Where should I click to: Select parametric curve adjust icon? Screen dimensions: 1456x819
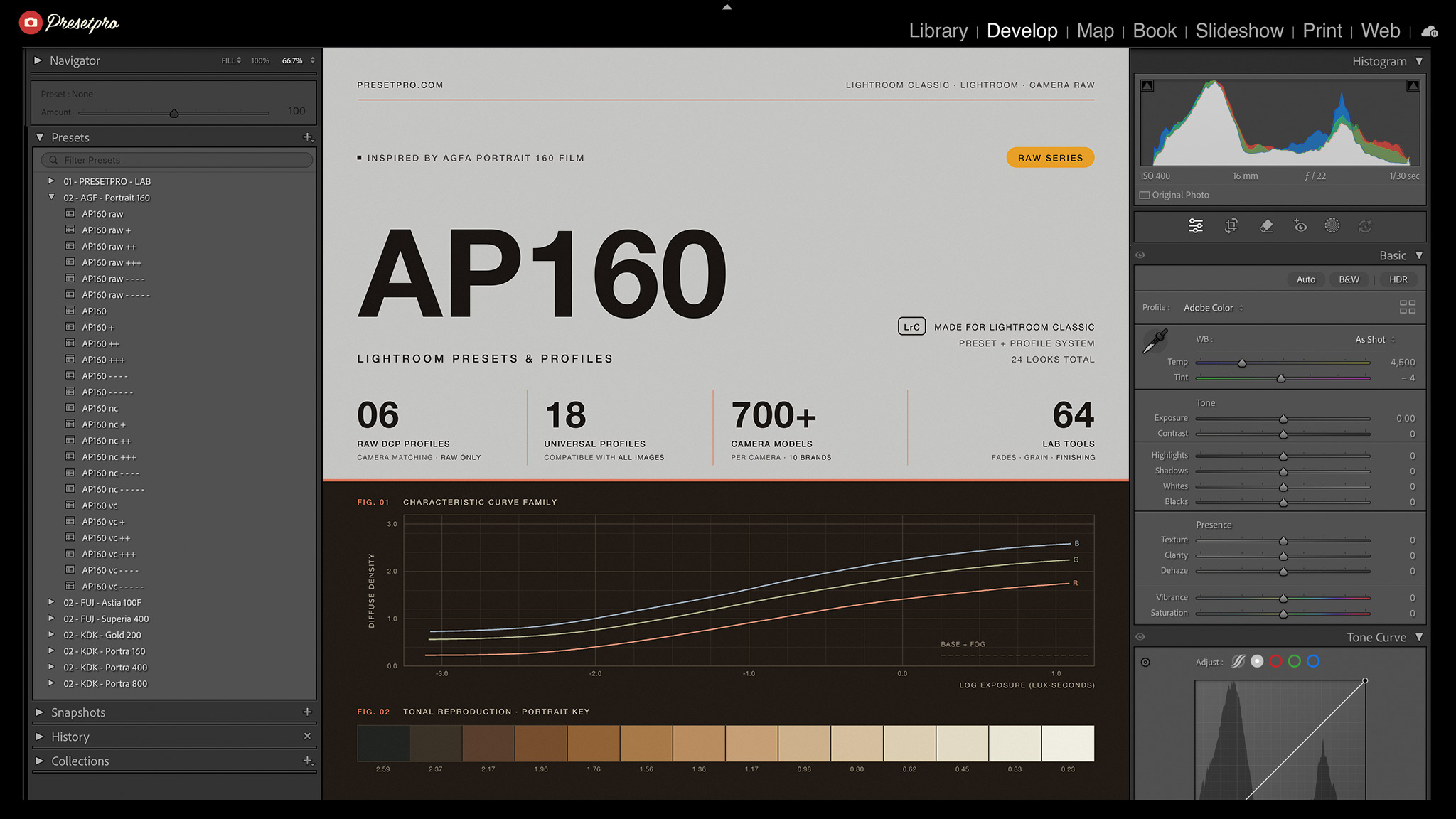[1238, 662]
